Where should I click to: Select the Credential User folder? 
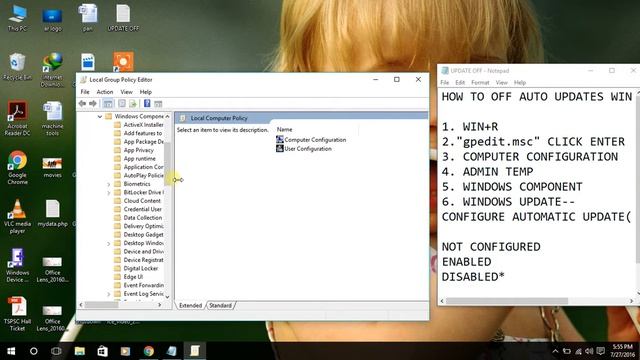click(138, 209)
